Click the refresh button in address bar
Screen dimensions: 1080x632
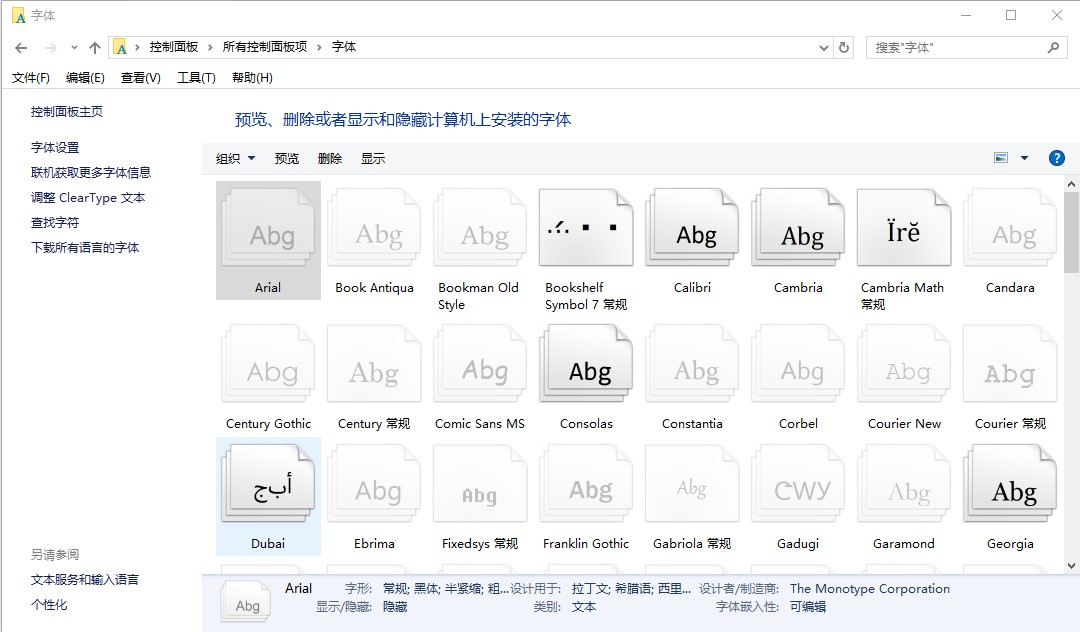[x=844, y=48]
